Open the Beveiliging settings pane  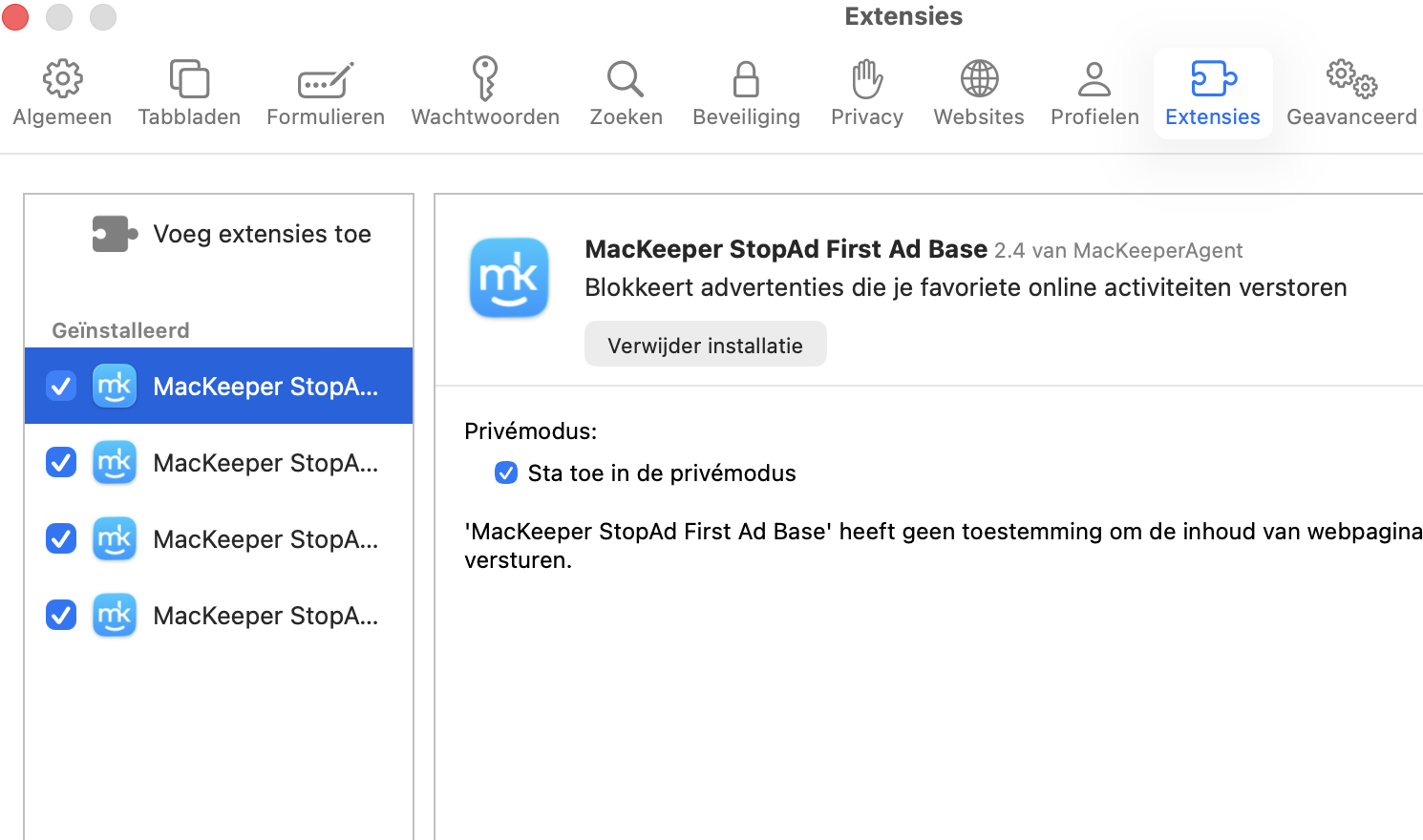[x=746, y=91]
